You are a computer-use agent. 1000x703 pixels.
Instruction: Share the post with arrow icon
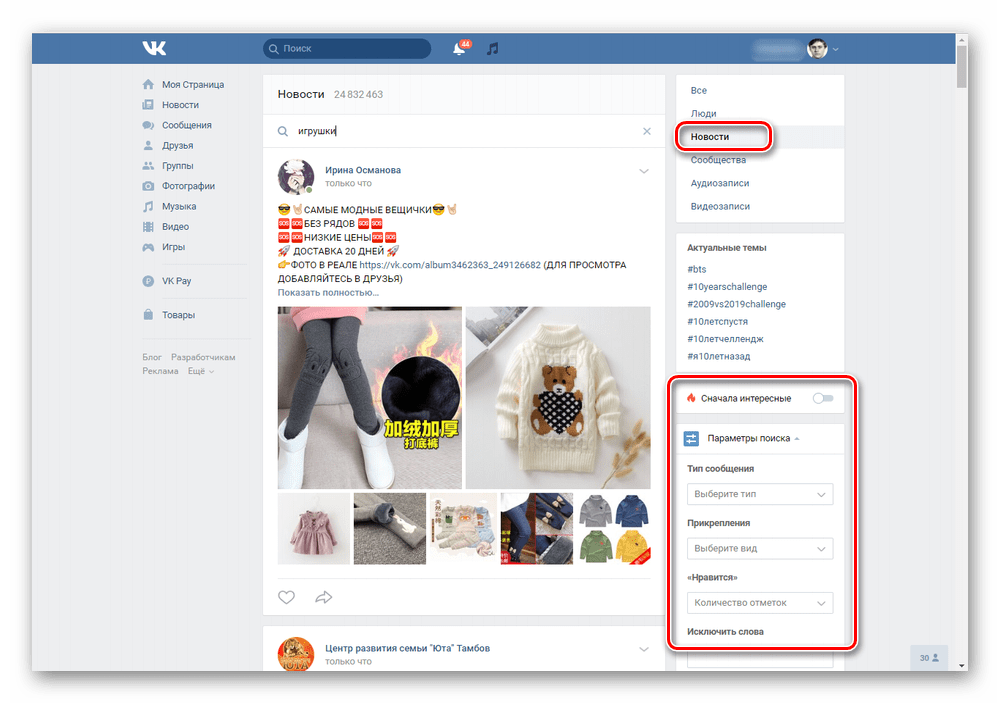coord(324,597)
